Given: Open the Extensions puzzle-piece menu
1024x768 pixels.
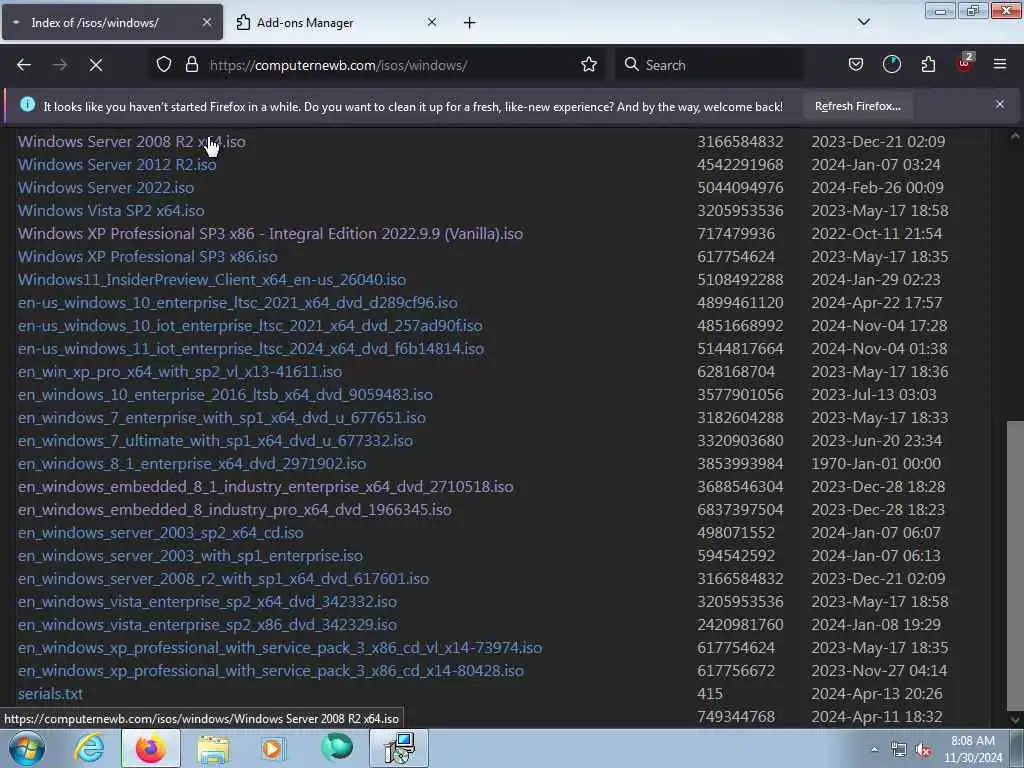Looking at the screenshot, I should click(x=928, y=65).
